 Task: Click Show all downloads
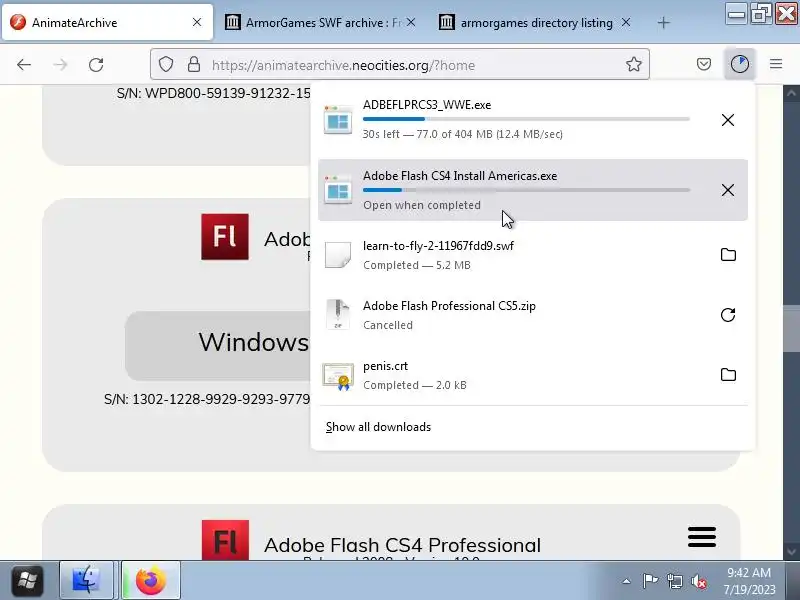(x=378, y=427)
